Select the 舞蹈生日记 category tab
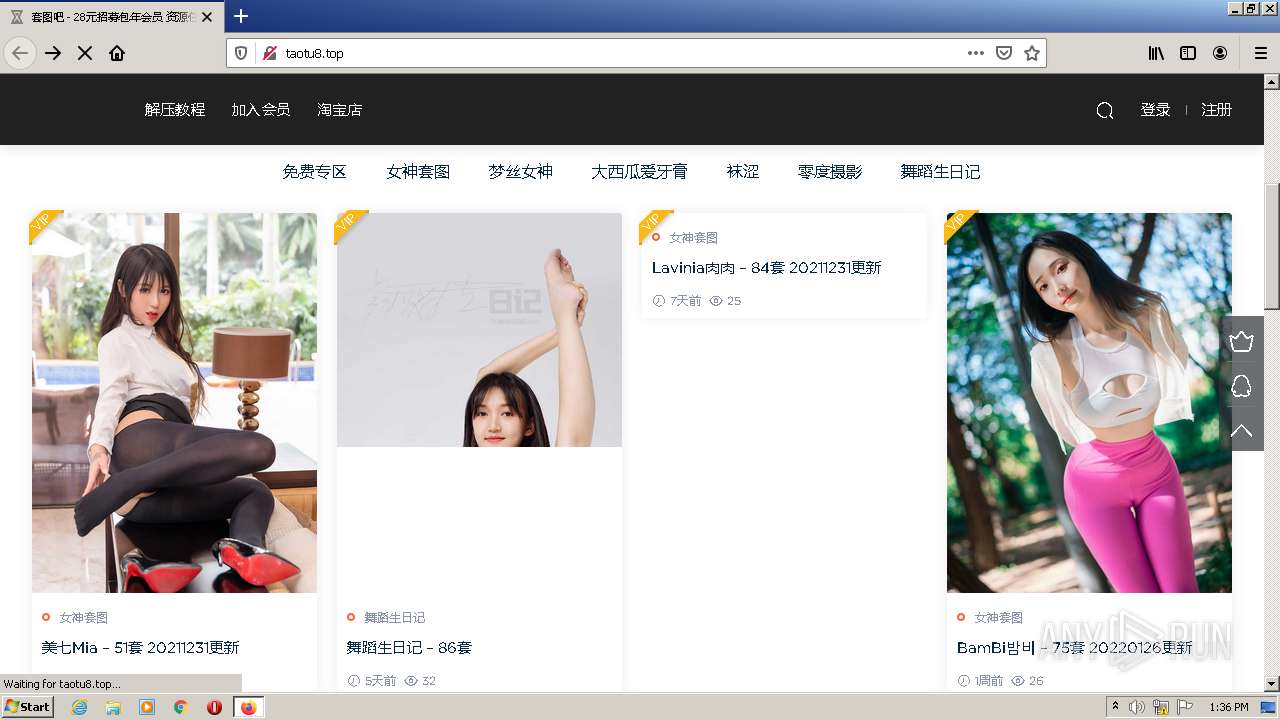 tap(940, 172)
